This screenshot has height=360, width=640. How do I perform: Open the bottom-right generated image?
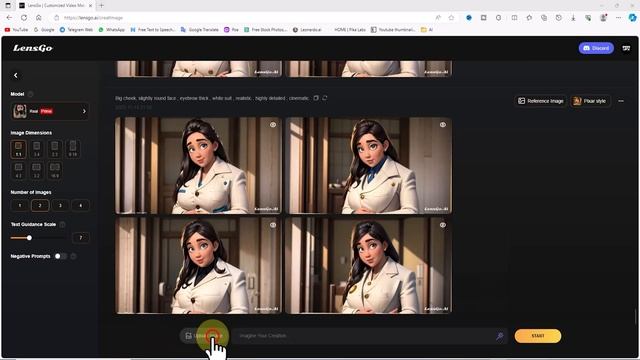[x=369, y=265]
